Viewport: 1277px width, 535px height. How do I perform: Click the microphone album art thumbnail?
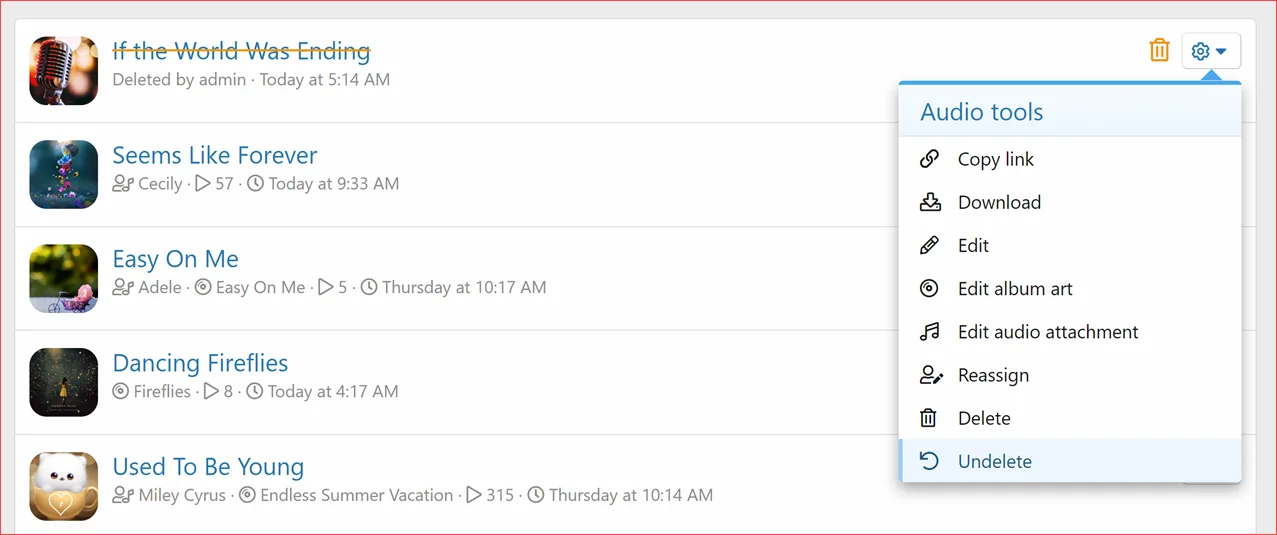(64, 71)
